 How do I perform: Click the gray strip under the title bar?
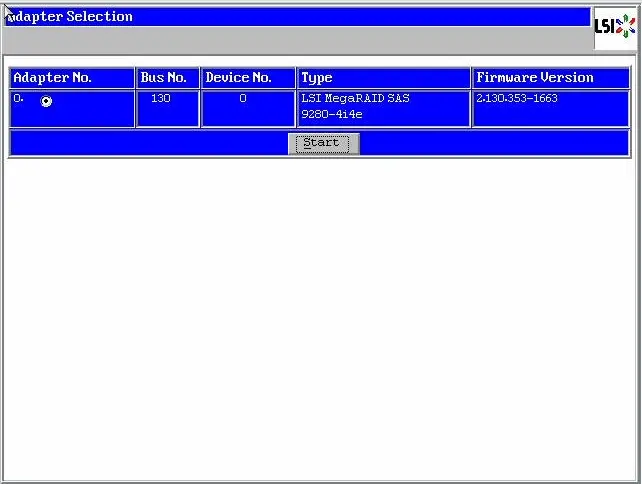(x=300, y=40)
